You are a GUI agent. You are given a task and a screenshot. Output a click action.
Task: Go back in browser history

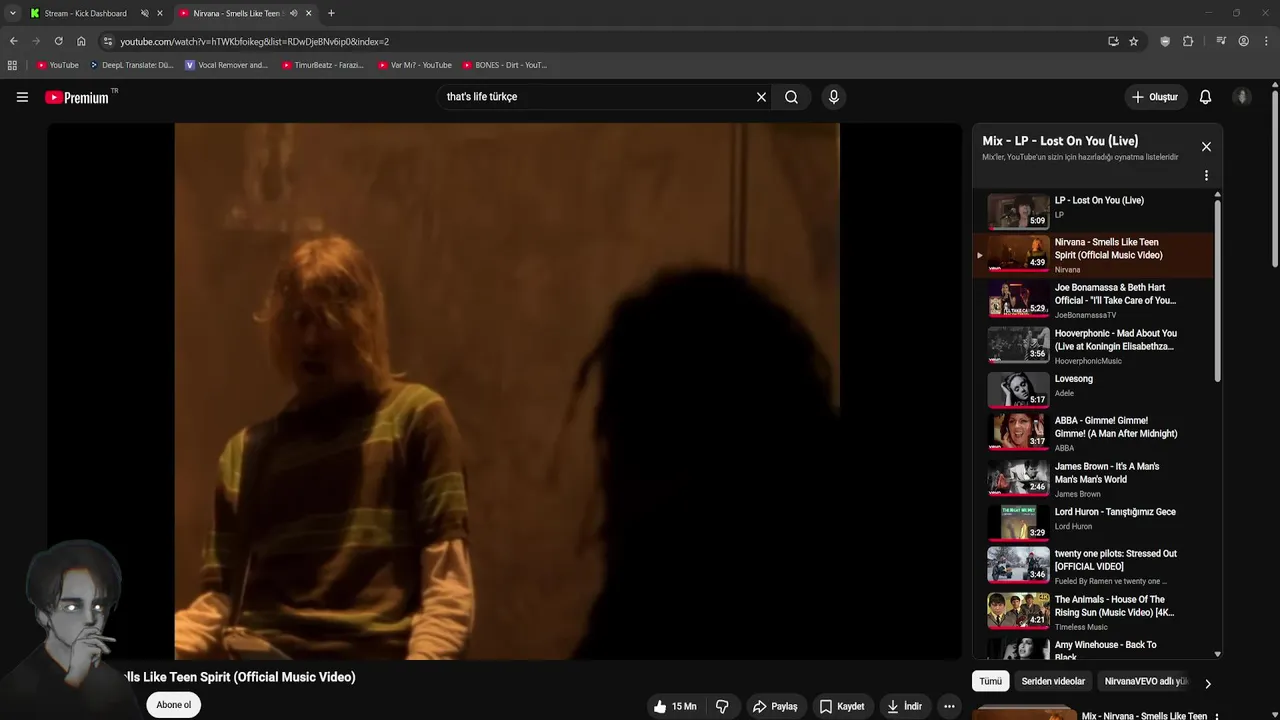(13, 41)
